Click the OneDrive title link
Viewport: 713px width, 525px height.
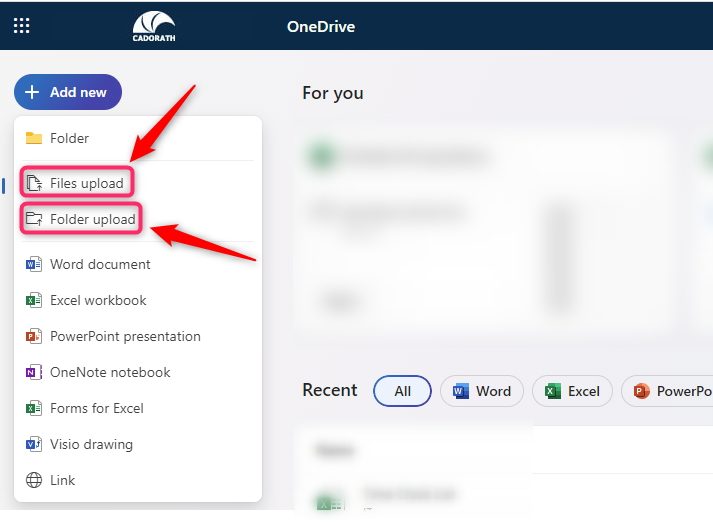[321, 26]
